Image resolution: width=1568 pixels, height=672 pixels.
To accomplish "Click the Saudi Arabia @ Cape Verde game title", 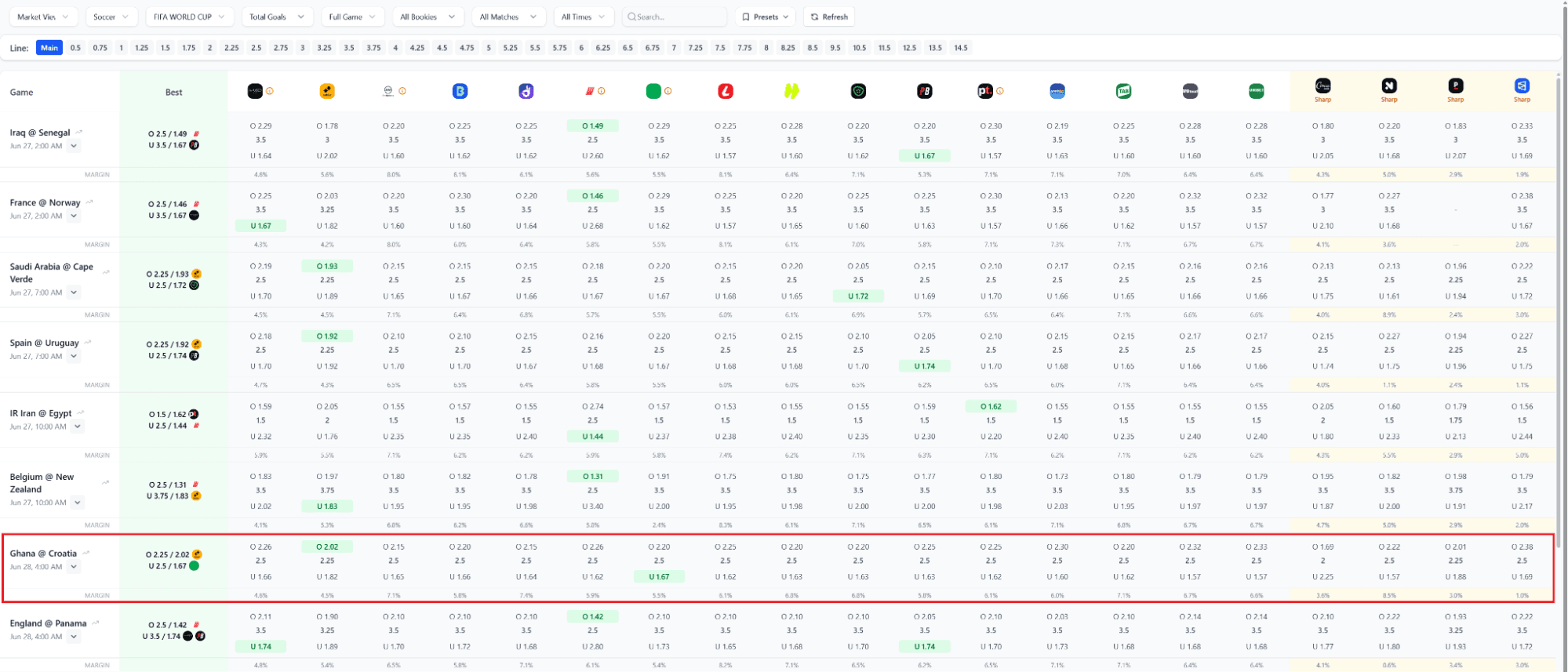I will tap(51, 273).
